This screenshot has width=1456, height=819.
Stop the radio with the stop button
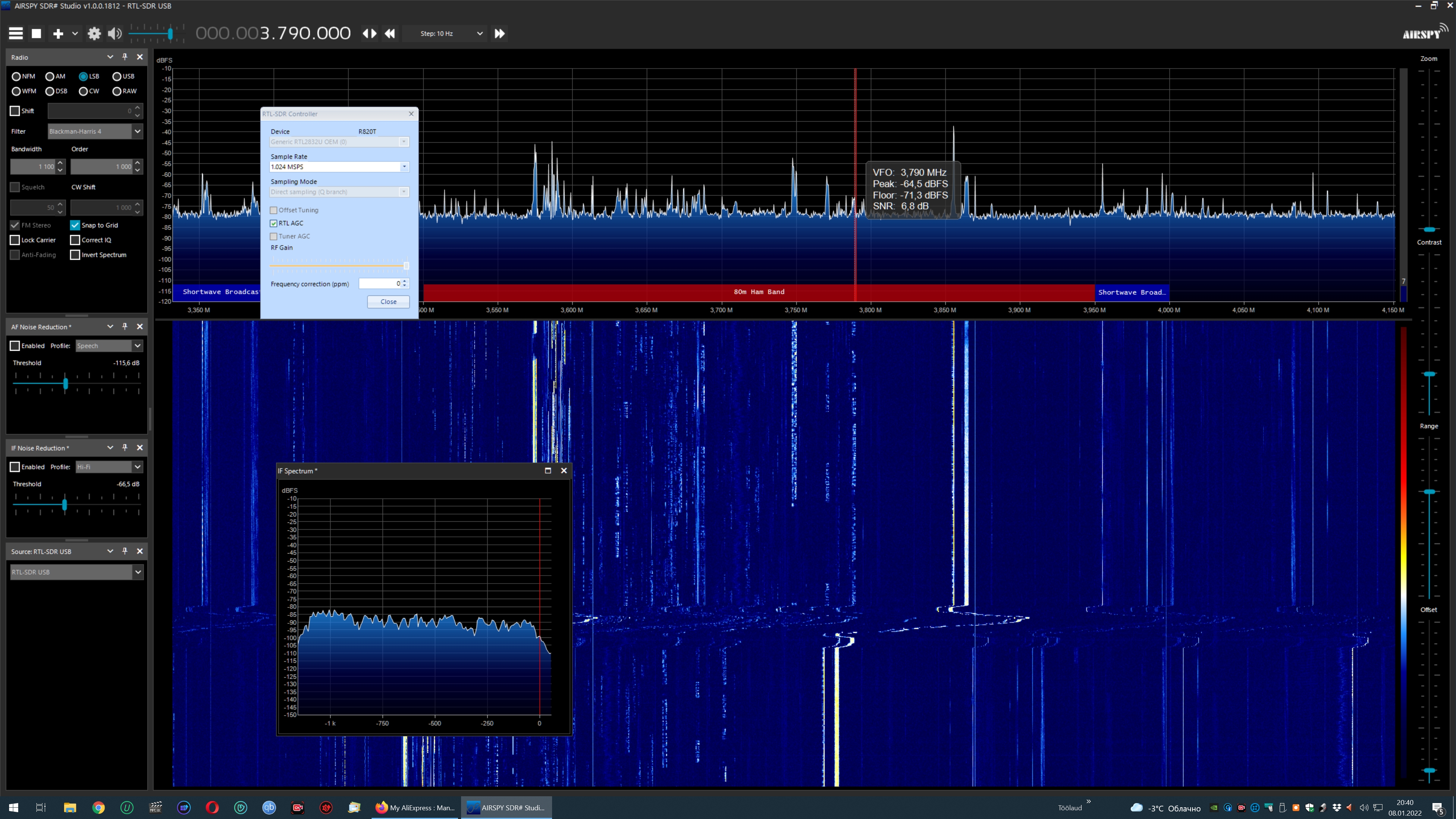click(36, 33)
